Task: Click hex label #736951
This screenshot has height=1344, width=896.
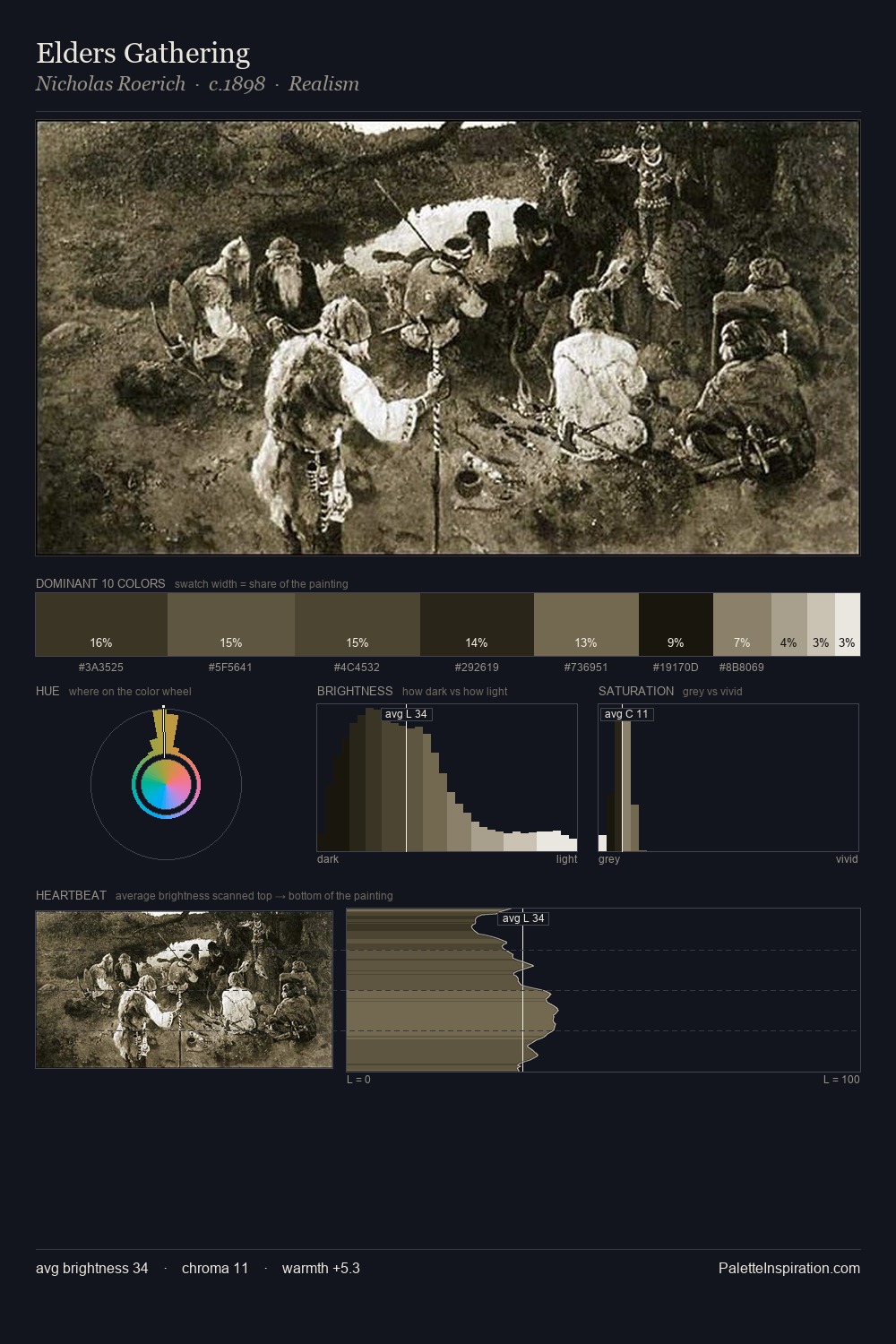Action: [x=586, y=668]
